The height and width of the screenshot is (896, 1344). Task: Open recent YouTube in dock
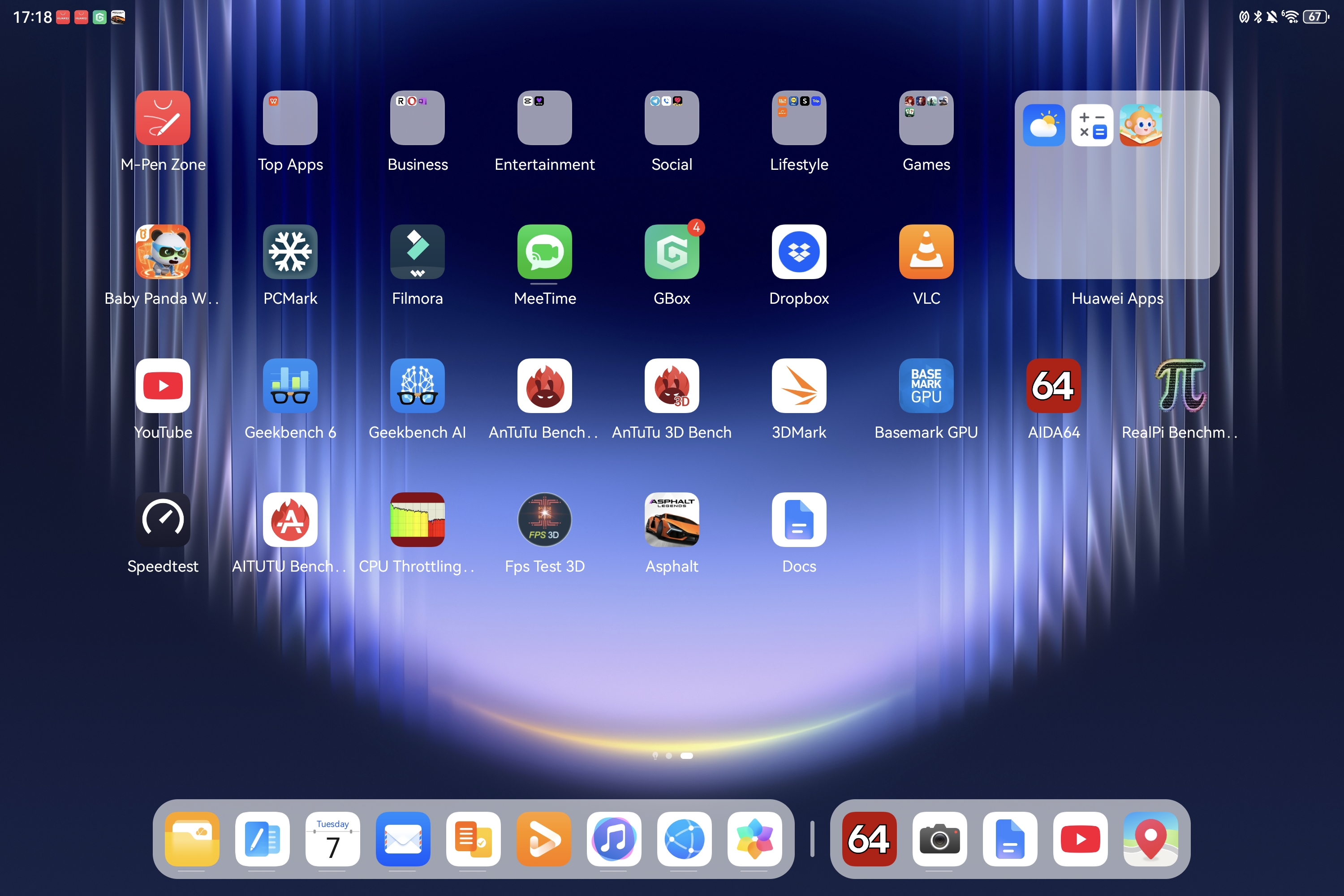1080,839
